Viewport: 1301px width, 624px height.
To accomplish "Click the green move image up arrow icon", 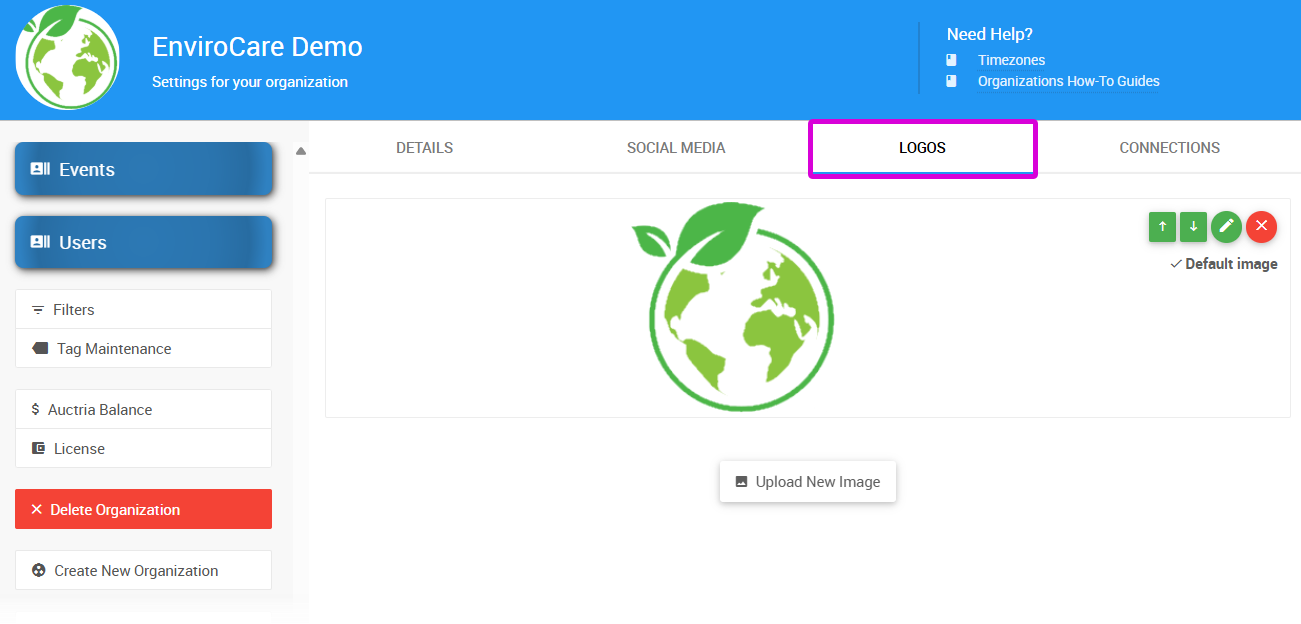I will click(1162, 227).
